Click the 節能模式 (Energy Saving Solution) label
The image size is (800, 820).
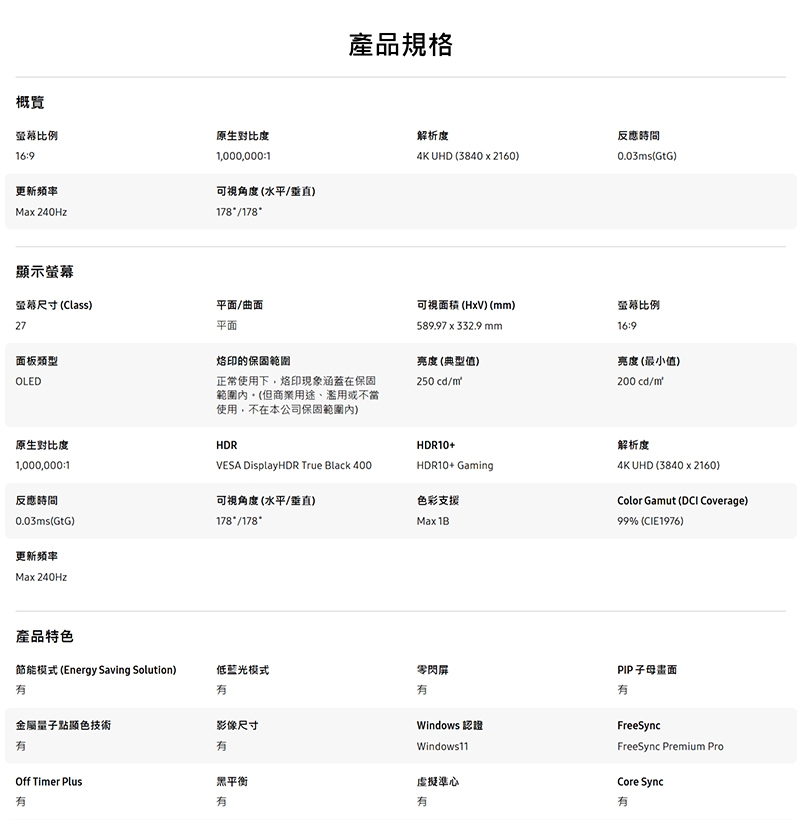96,670
